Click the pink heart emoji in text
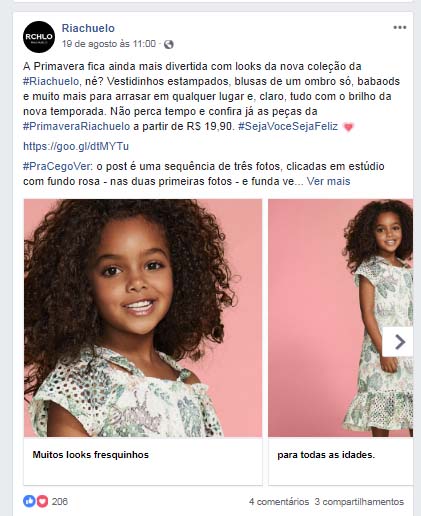The width and height of the screenshot is (421, 516). (348, 127)
